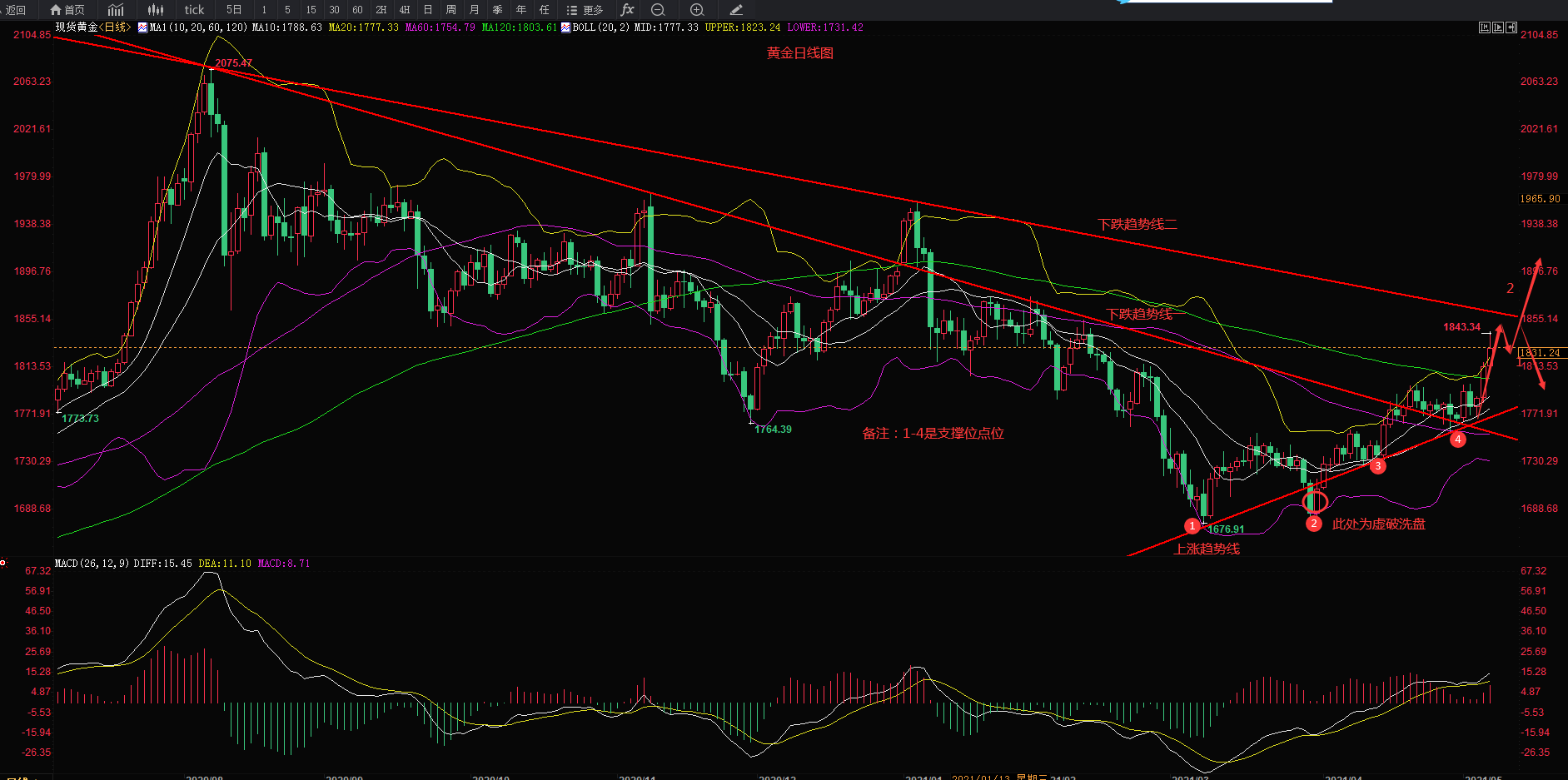The width and height of the screenshot is (1568, 780).
Task: Switch to candlestick chart view icon
Action: (x=156, y=10)
